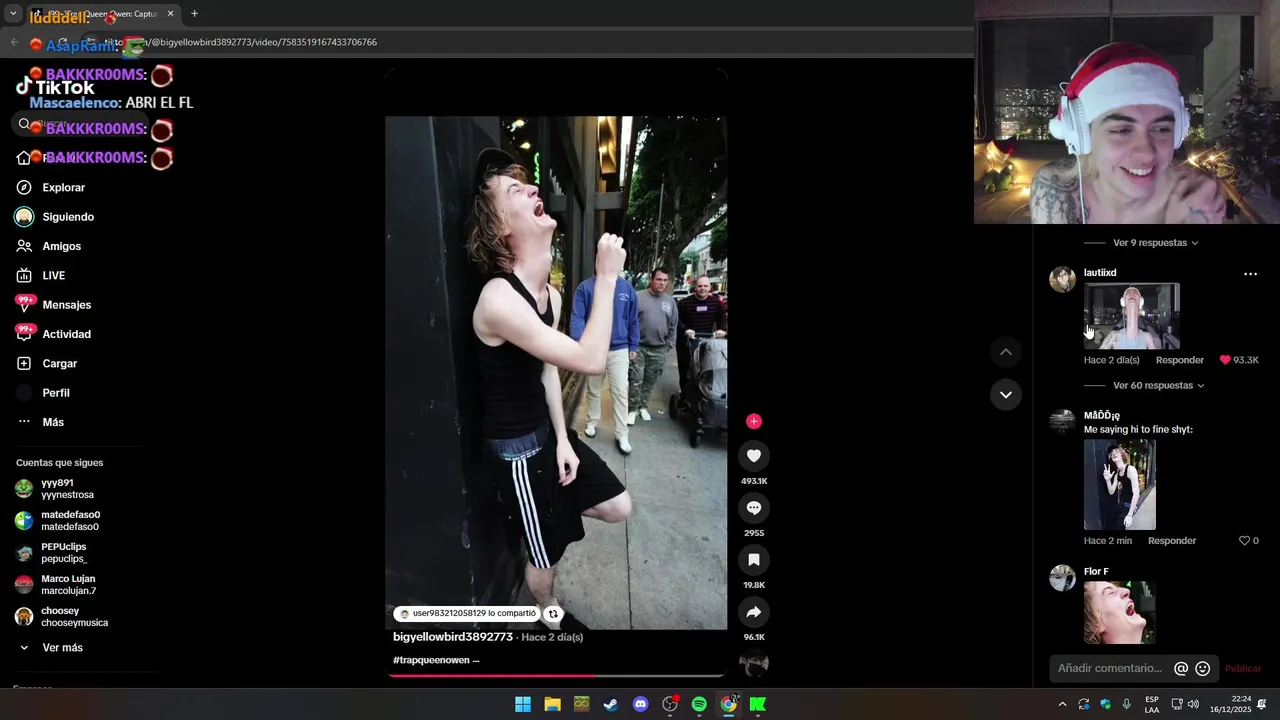Open Perfil in the sidebar
The width and height of the screenshot is (1280, 720).
tap(56, 393)
